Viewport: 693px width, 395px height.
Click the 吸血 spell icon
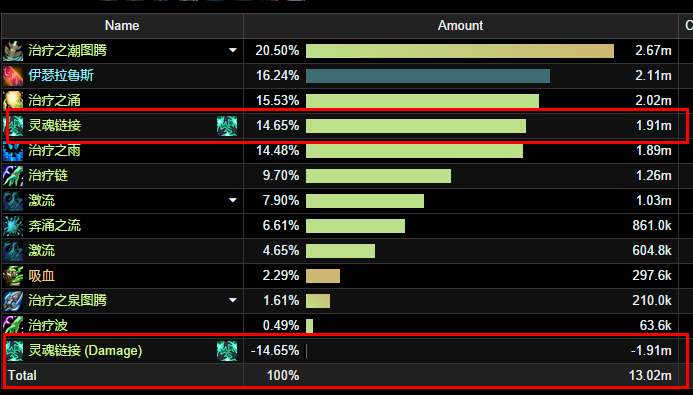[x=13, y=276]
